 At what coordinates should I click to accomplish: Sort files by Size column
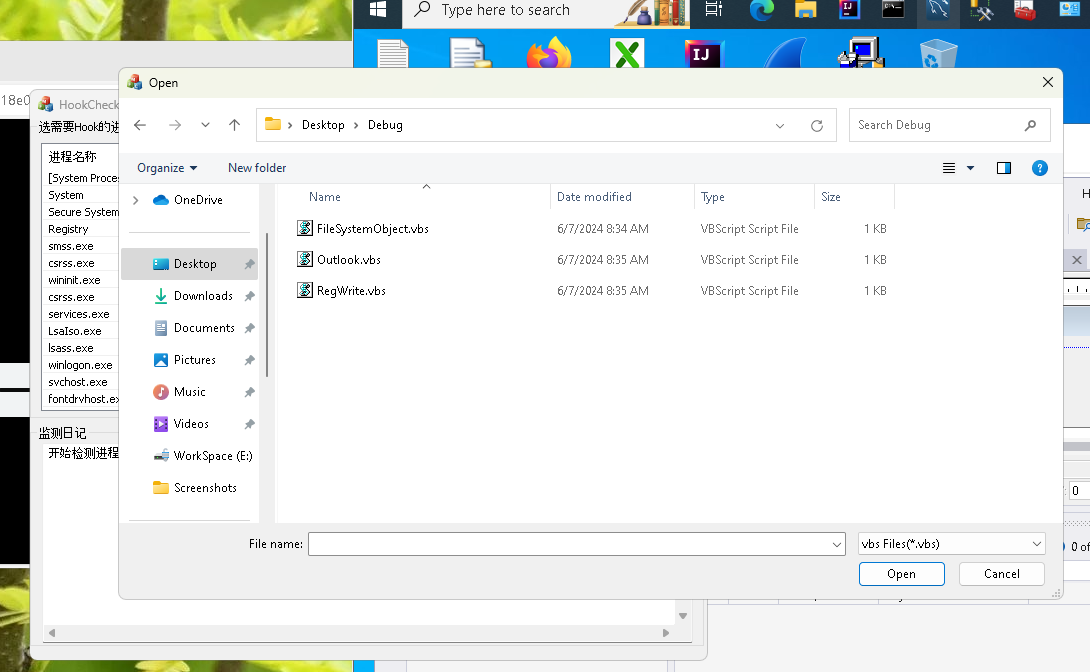[x=831, y=197]
